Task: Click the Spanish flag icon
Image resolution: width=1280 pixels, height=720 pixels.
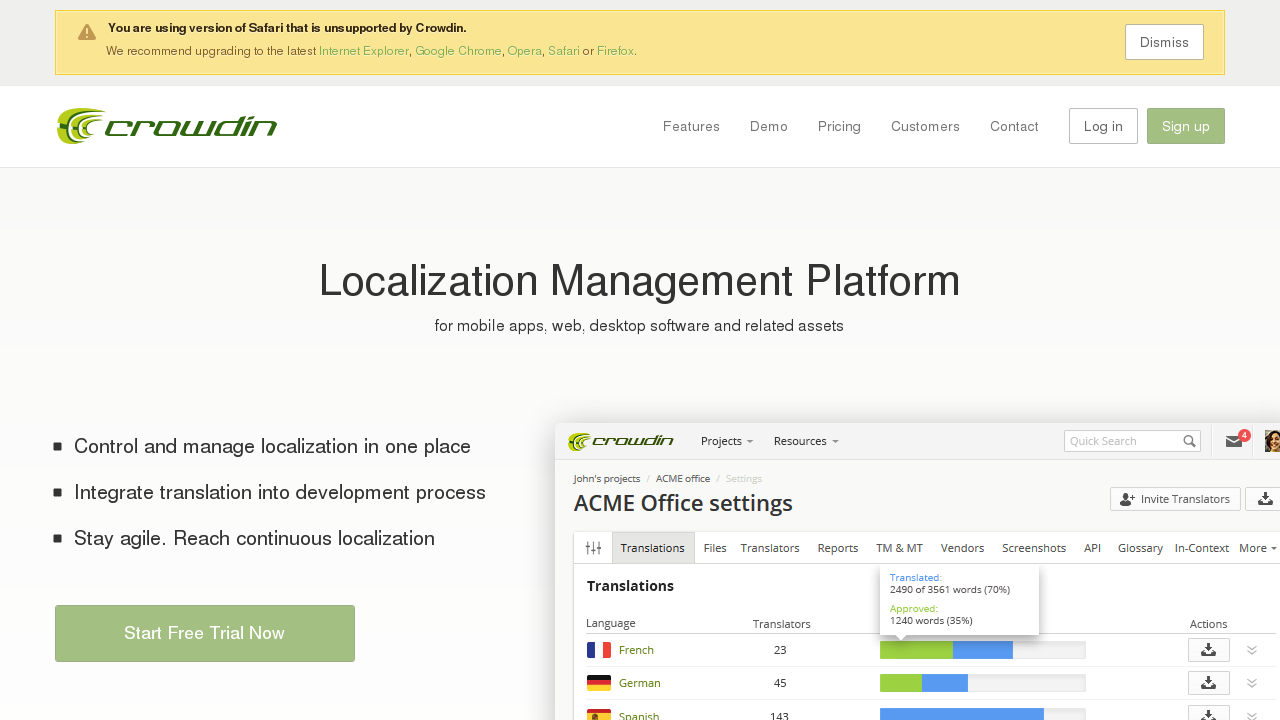Action: 599,715
